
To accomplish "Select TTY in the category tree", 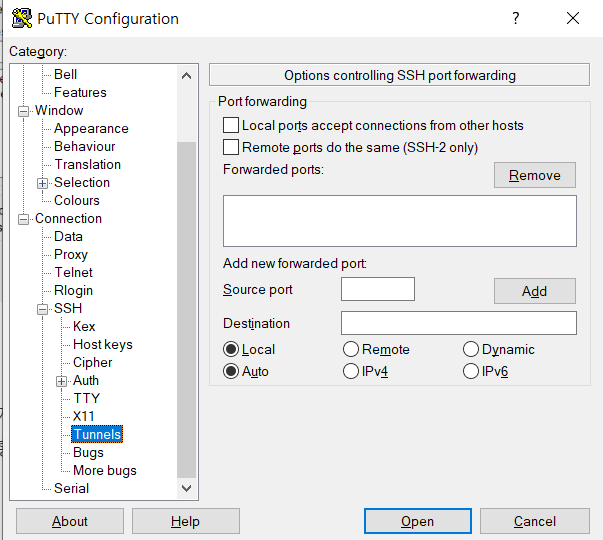I will point(87,398).
